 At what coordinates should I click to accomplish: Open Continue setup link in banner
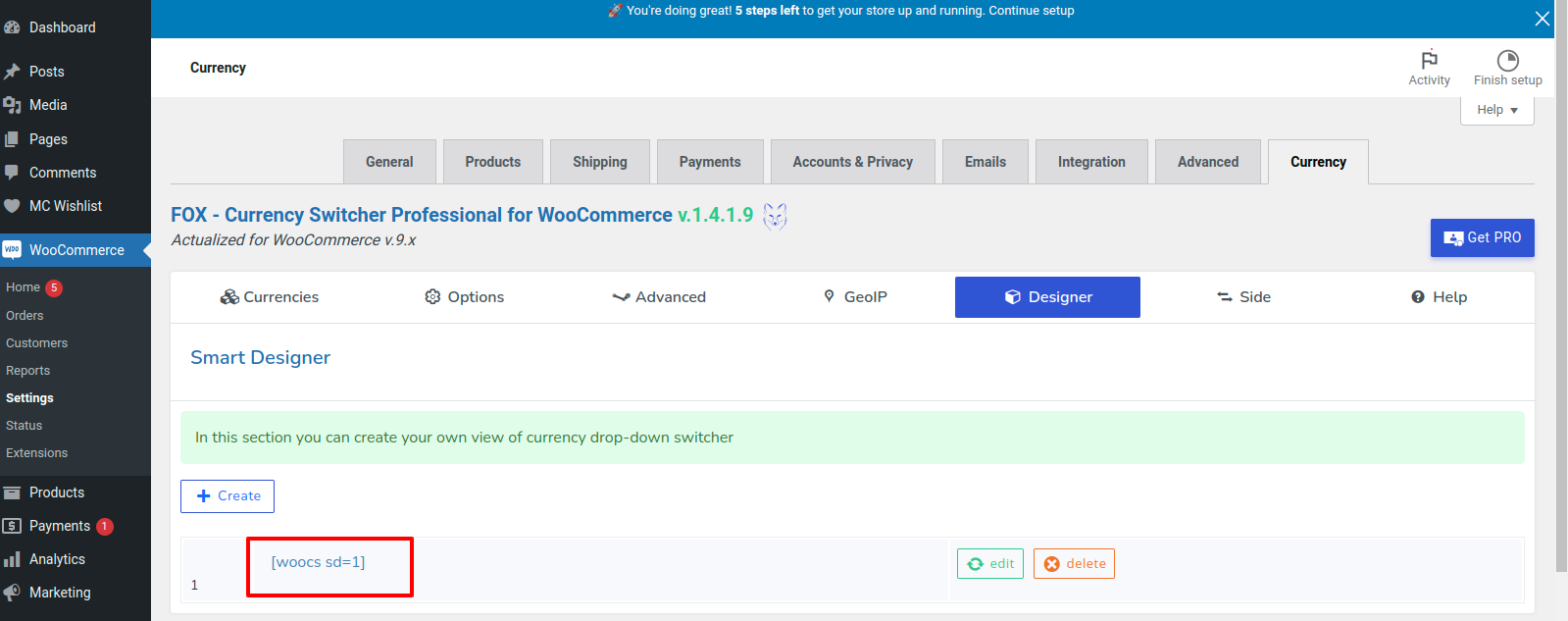coord(1032,11)
